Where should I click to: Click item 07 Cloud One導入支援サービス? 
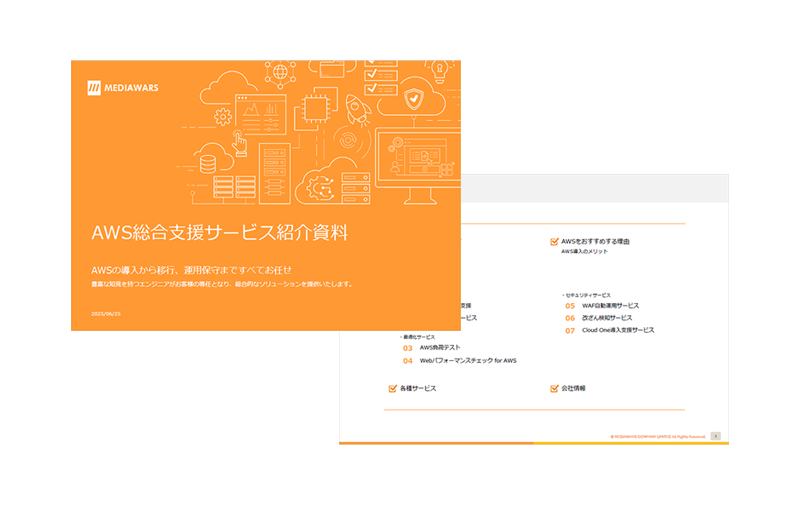tap(610, 330)
